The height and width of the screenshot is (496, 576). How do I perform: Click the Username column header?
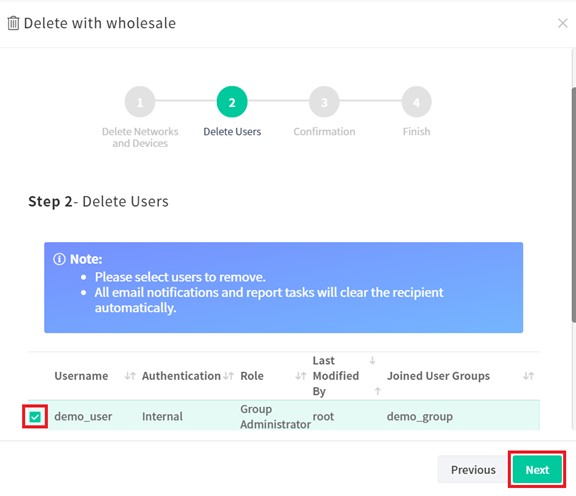tap(81, 376)
